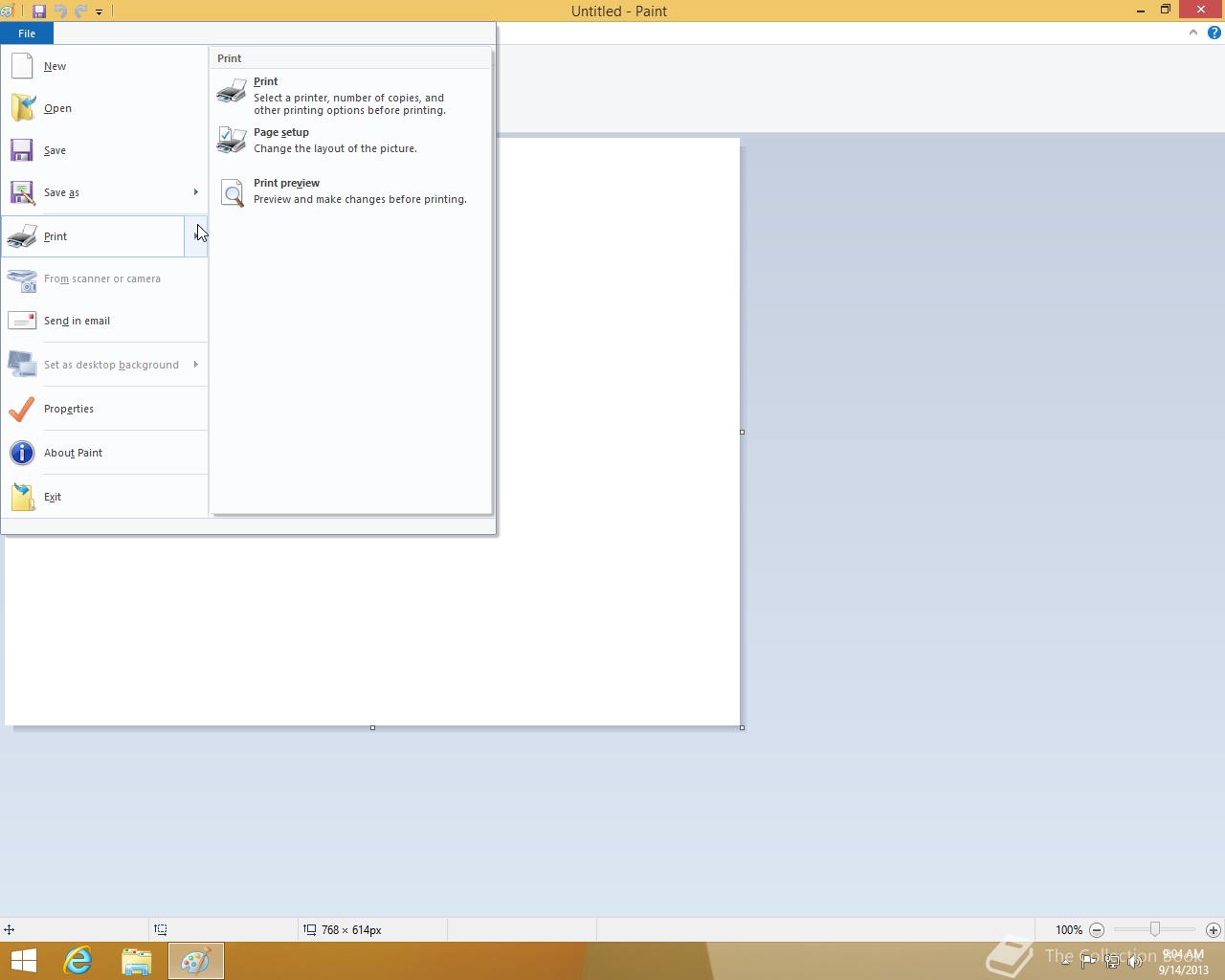1225x980 pixels.
Task: Open Customize Quick Access Toolbar dropdown
Action: [x=99, y=12]
